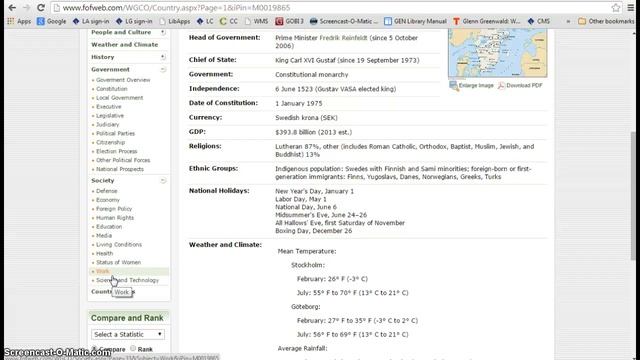The image size is (640, 360).
Task: Open the LC bookmark
Action: tap(205, 21)
